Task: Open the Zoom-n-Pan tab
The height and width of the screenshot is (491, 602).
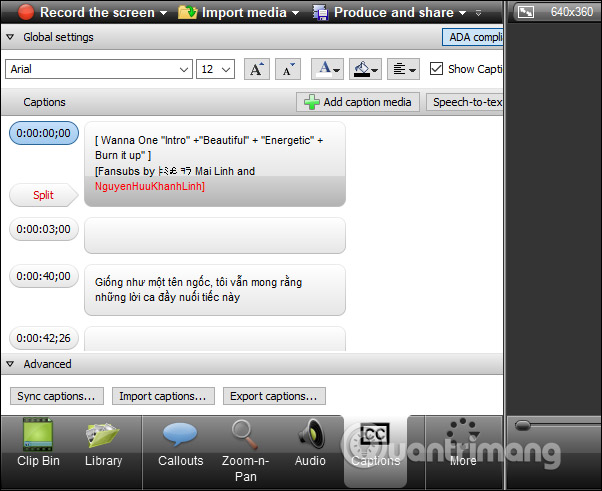Action: click(245, 451)
